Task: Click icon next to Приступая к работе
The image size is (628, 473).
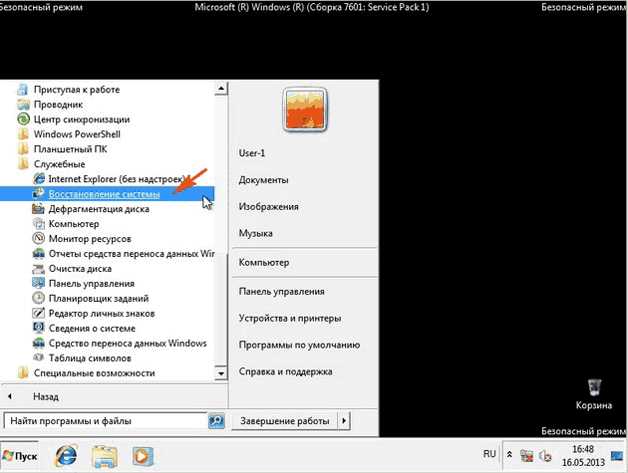Action: coord(23,89)
